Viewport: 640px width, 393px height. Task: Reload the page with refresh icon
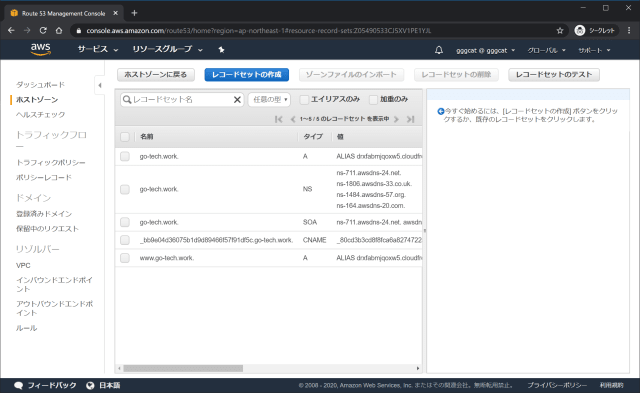tap(43, 31)
